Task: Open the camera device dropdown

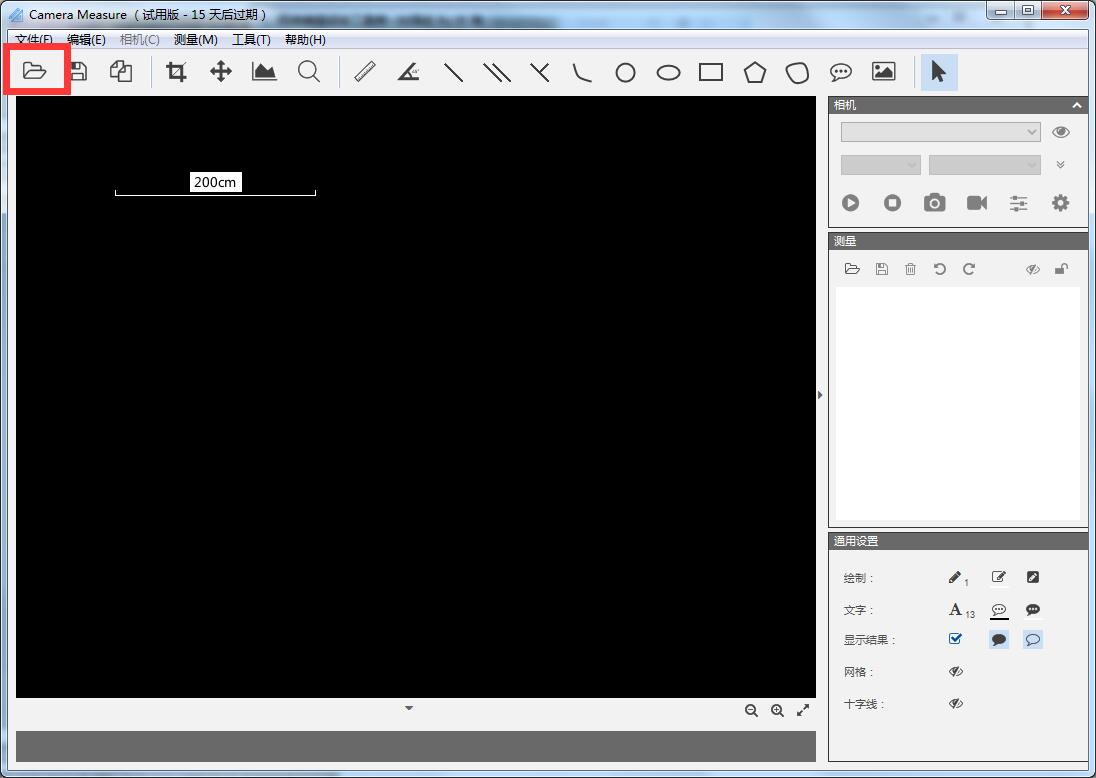Action: (940, 132)
